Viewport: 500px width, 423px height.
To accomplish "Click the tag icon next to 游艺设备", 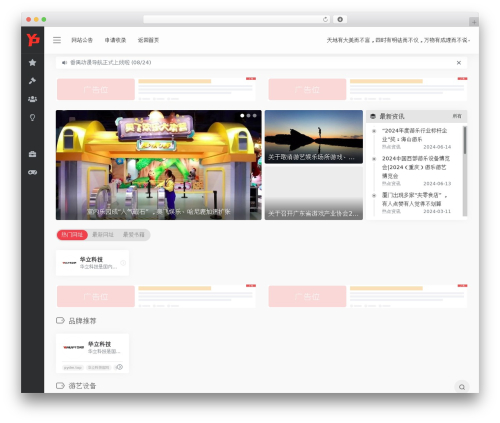I will click(60, 386).
